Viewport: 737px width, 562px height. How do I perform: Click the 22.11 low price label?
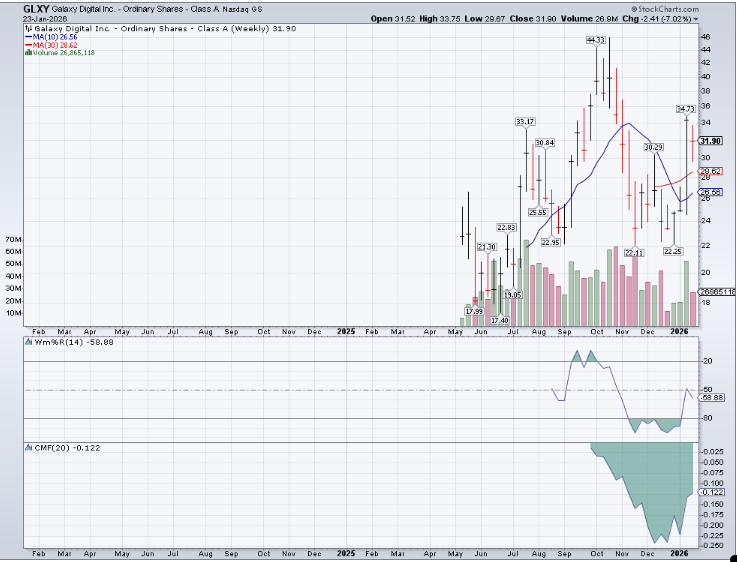[634, 253]
